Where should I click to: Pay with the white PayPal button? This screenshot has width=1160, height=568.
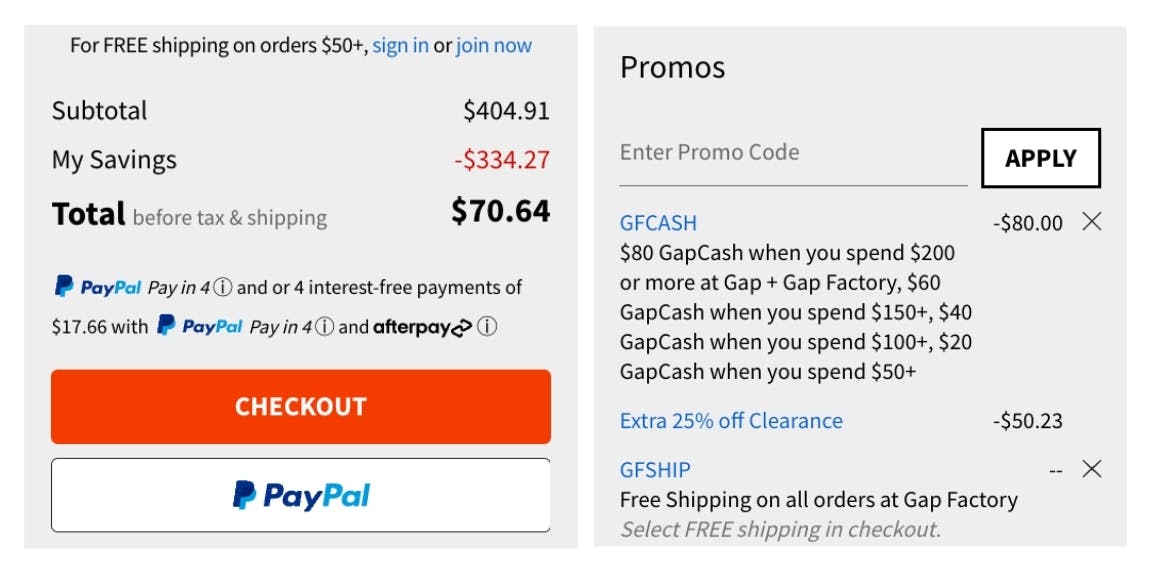tap(300, 495)
